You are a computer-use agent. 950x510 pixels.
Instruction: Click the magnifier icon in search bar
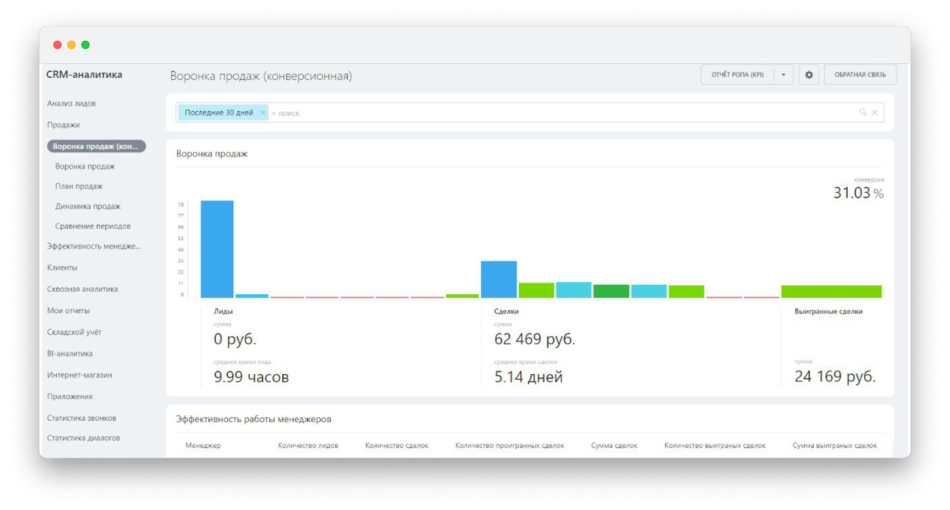pos(862,113)
